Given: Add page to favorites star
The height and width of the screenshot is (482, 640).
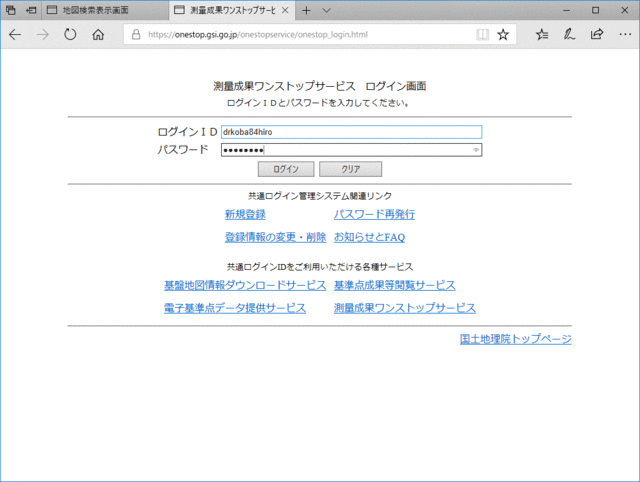Looking at the screenshot, I should point(503,35).
